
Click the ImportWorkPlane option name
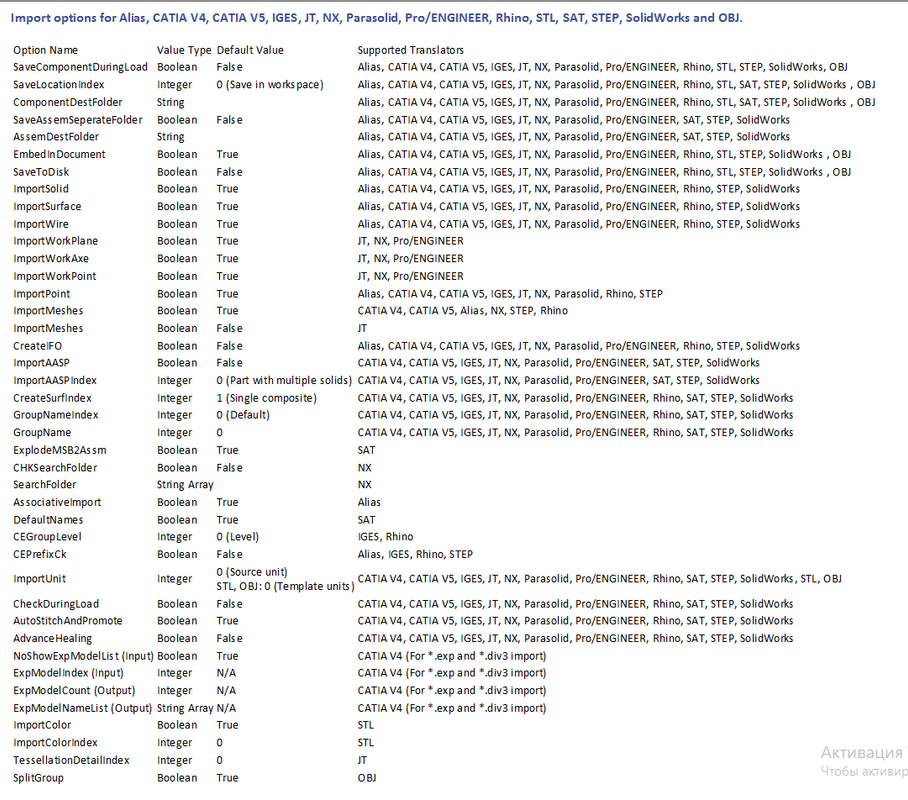pos(56,241)
